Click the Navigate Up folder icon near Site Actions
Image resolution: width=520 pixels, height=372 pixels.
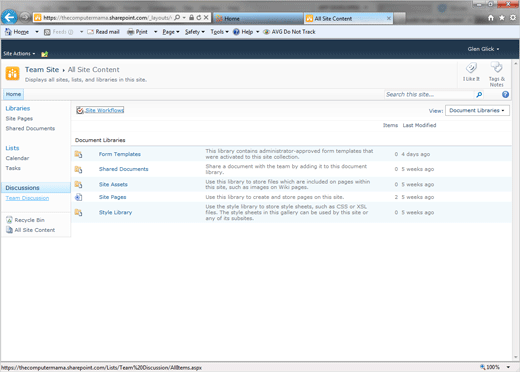pyautogui.click(x=45, y=54)
